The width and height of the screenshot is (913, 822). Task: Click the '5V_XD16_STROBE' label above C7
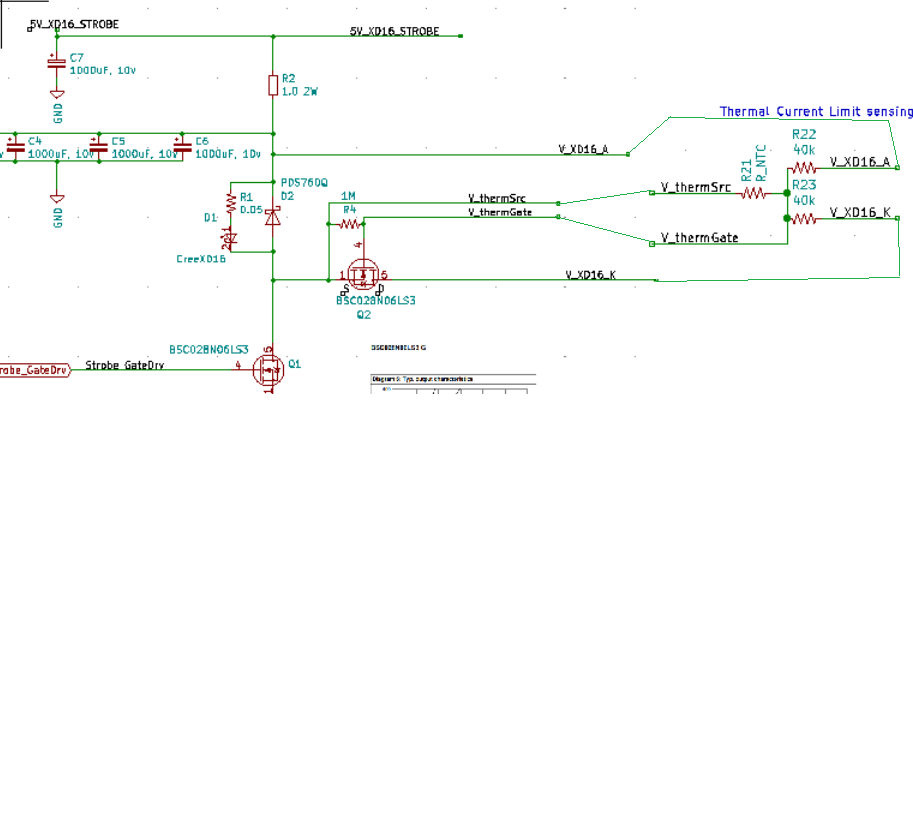click(x=74, y=24)
